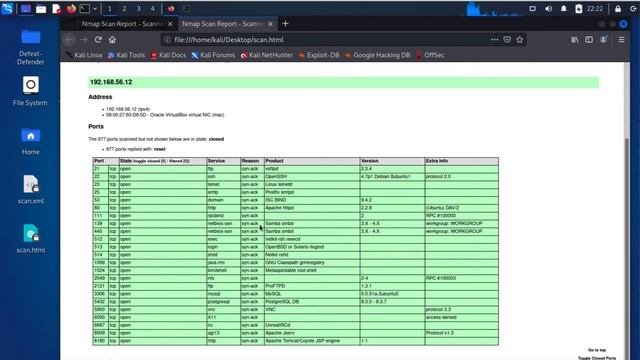The image size is (640, 360).
Task: Go to the Firefox home page
Action: pyautogui.click(x=112, y=40)
